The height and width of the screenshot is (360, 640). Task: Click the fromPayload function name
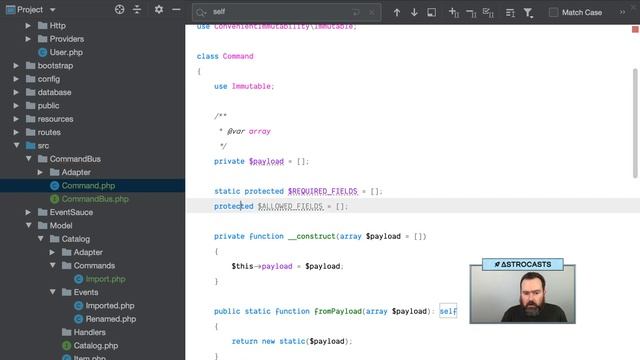(x=338, y=311)
